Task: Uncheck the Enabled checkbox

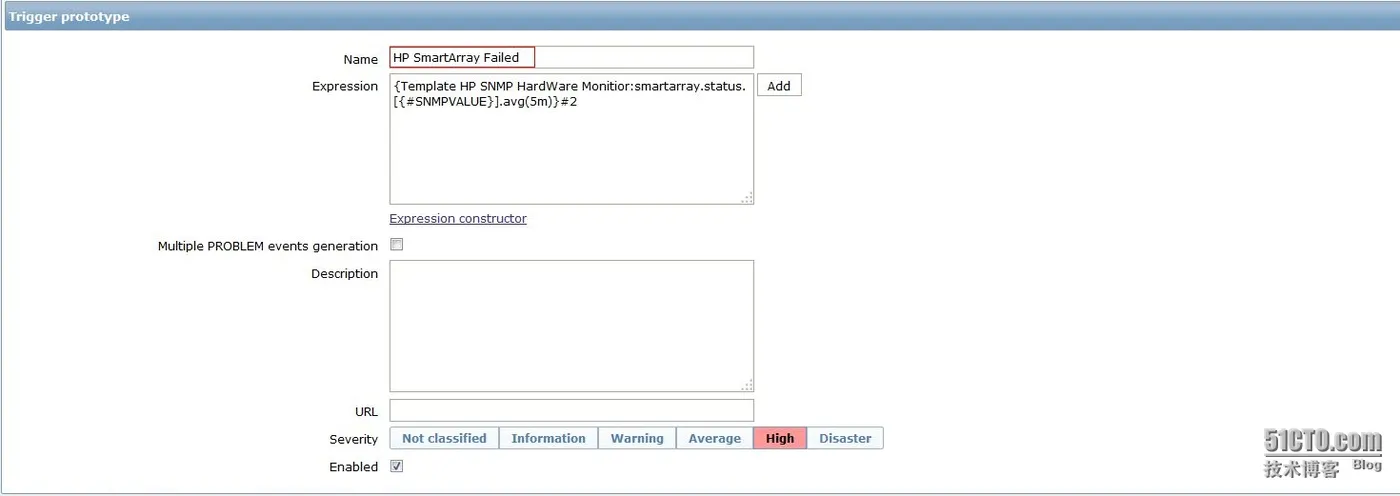Action: 396,466
